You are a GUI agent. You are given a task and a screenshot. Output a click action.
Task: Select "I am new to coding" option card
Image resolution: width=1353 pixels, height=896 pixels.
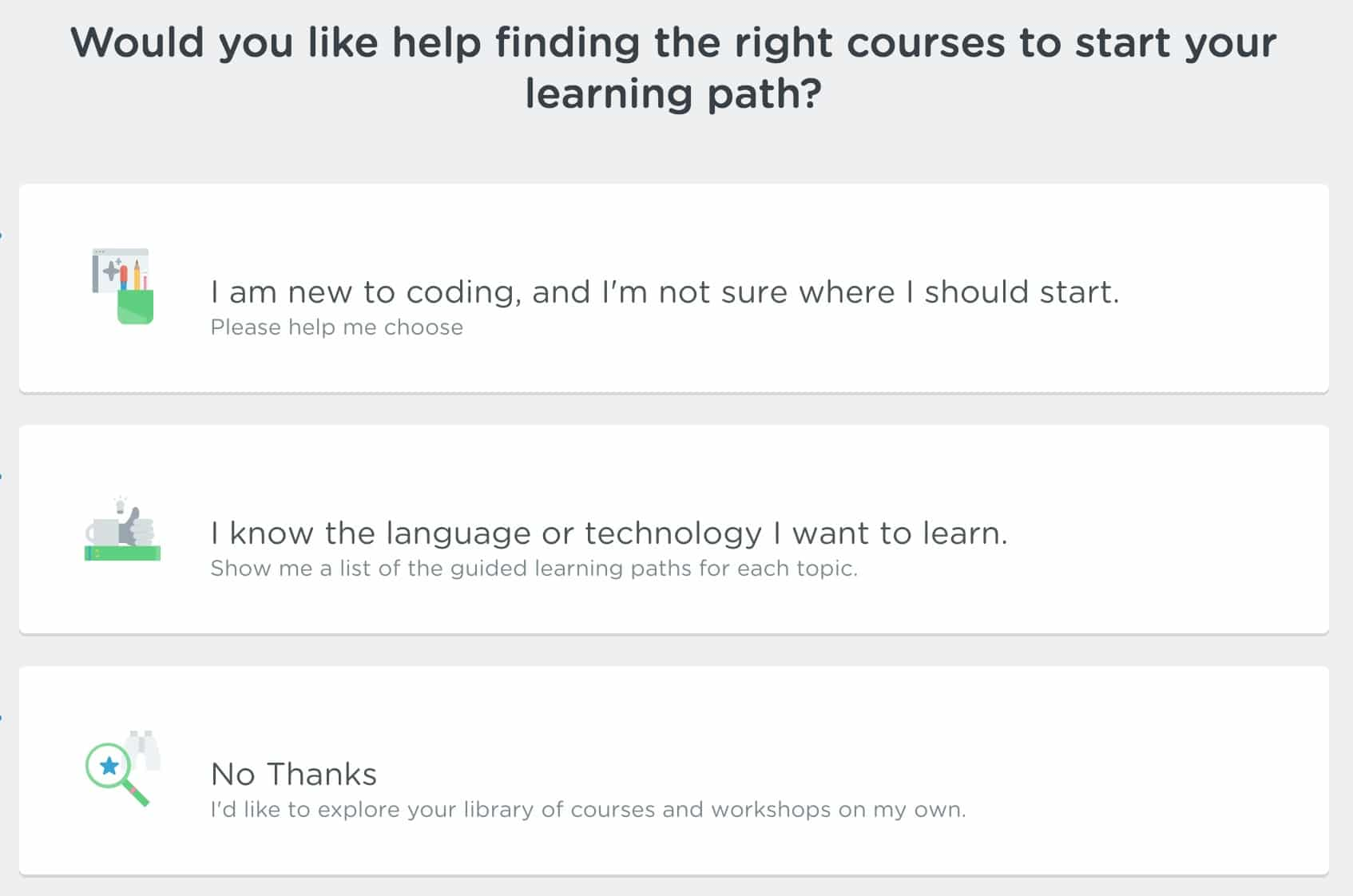[673, 288]
